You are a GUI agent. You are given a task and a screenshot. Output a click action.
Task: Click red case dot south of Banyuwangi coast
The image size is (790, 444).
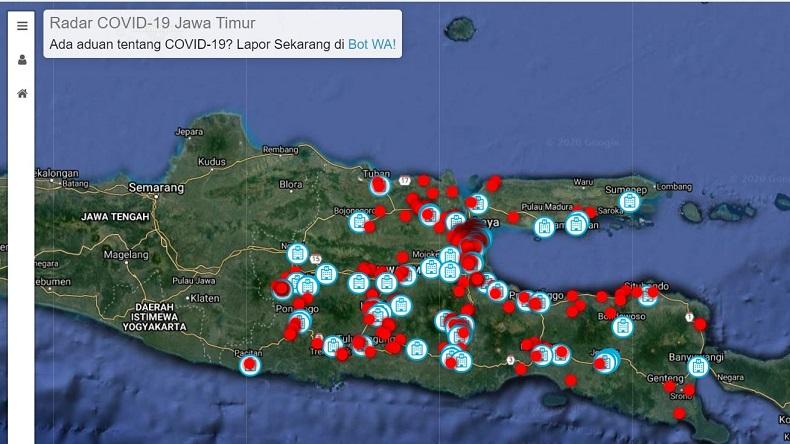tap(679, 413)
